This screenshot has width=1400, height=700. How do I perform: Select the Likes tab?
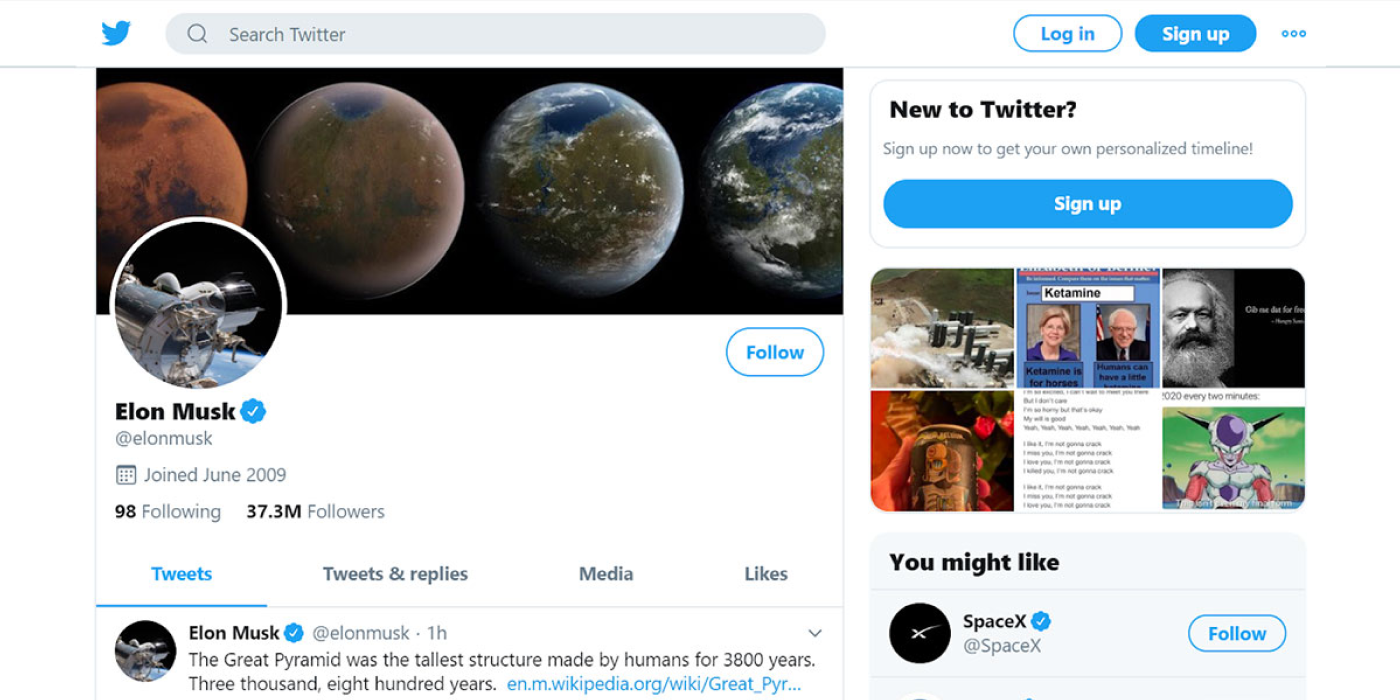[766, 574]
